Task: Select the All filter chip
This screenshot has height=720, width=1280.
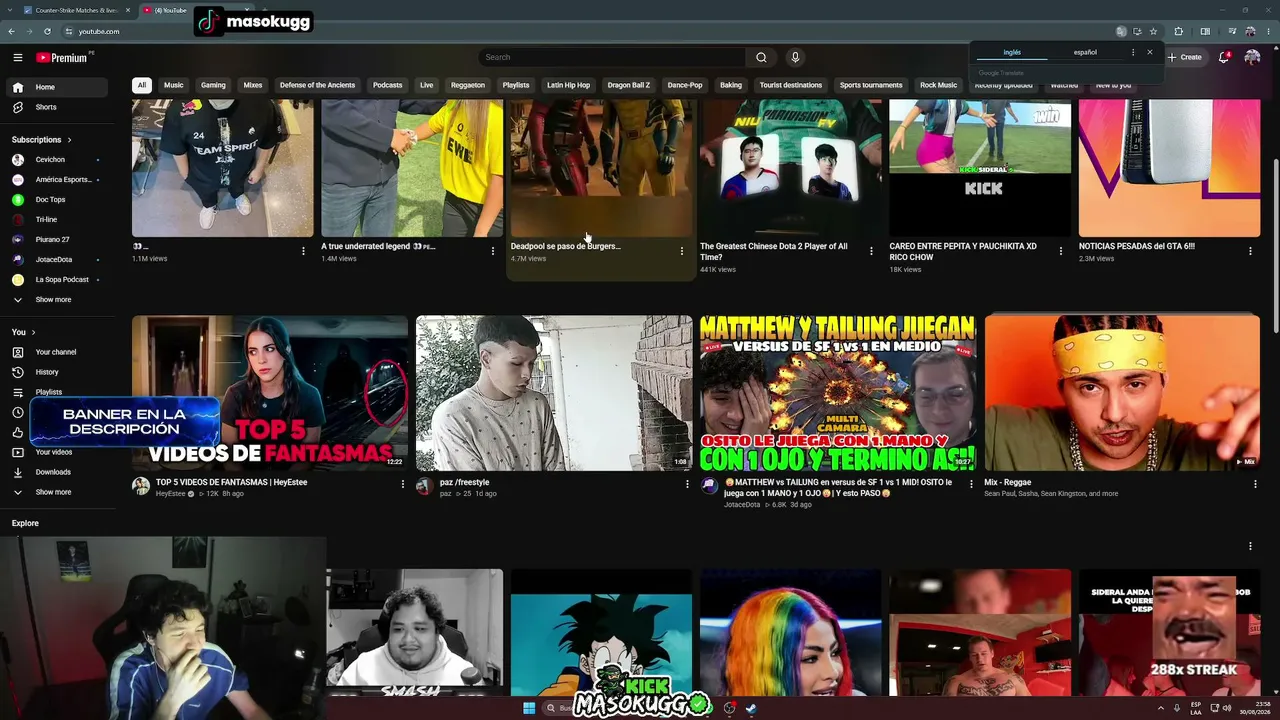Action: click(142, 85)
